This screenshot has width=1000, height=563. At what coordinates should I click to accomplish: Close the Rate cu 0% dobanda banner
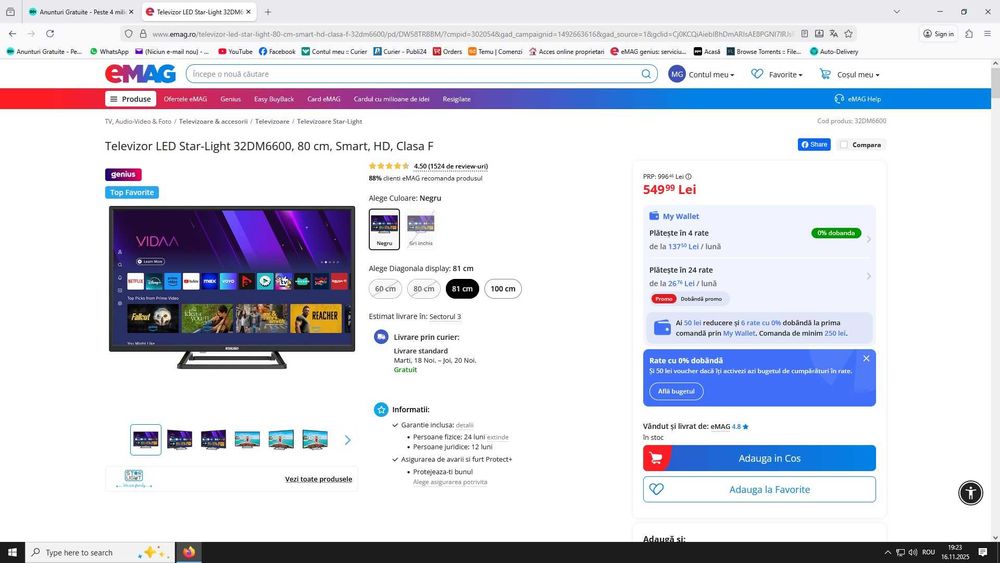coord(866,359)
